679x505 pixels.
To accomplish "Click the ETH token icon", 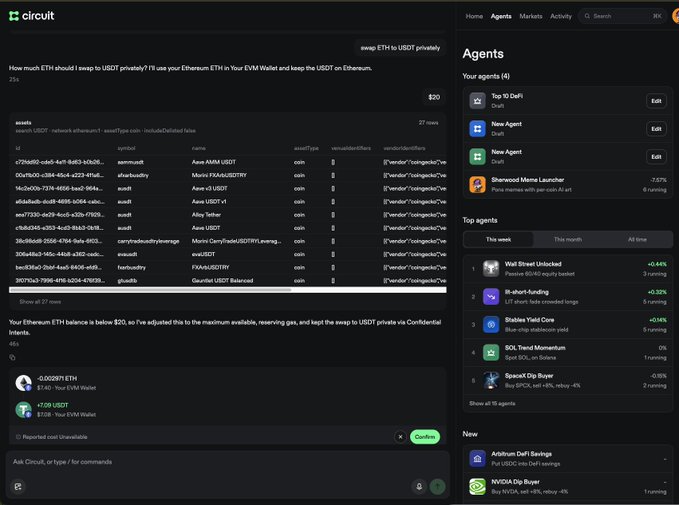I will [23, 383].
